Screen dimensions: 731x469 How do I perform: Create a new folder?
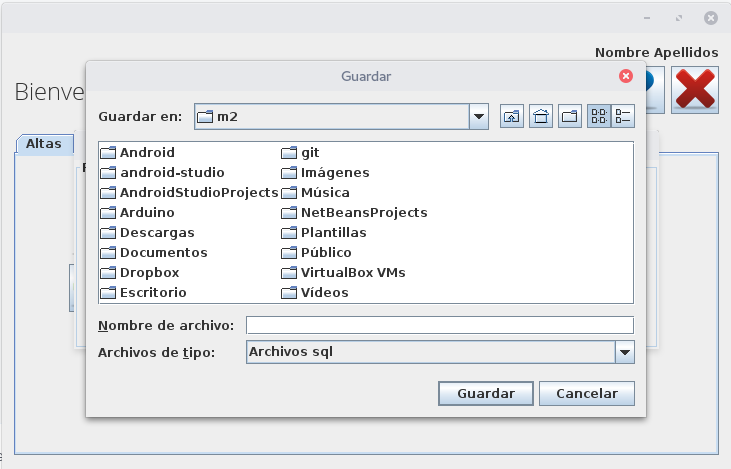570,117
